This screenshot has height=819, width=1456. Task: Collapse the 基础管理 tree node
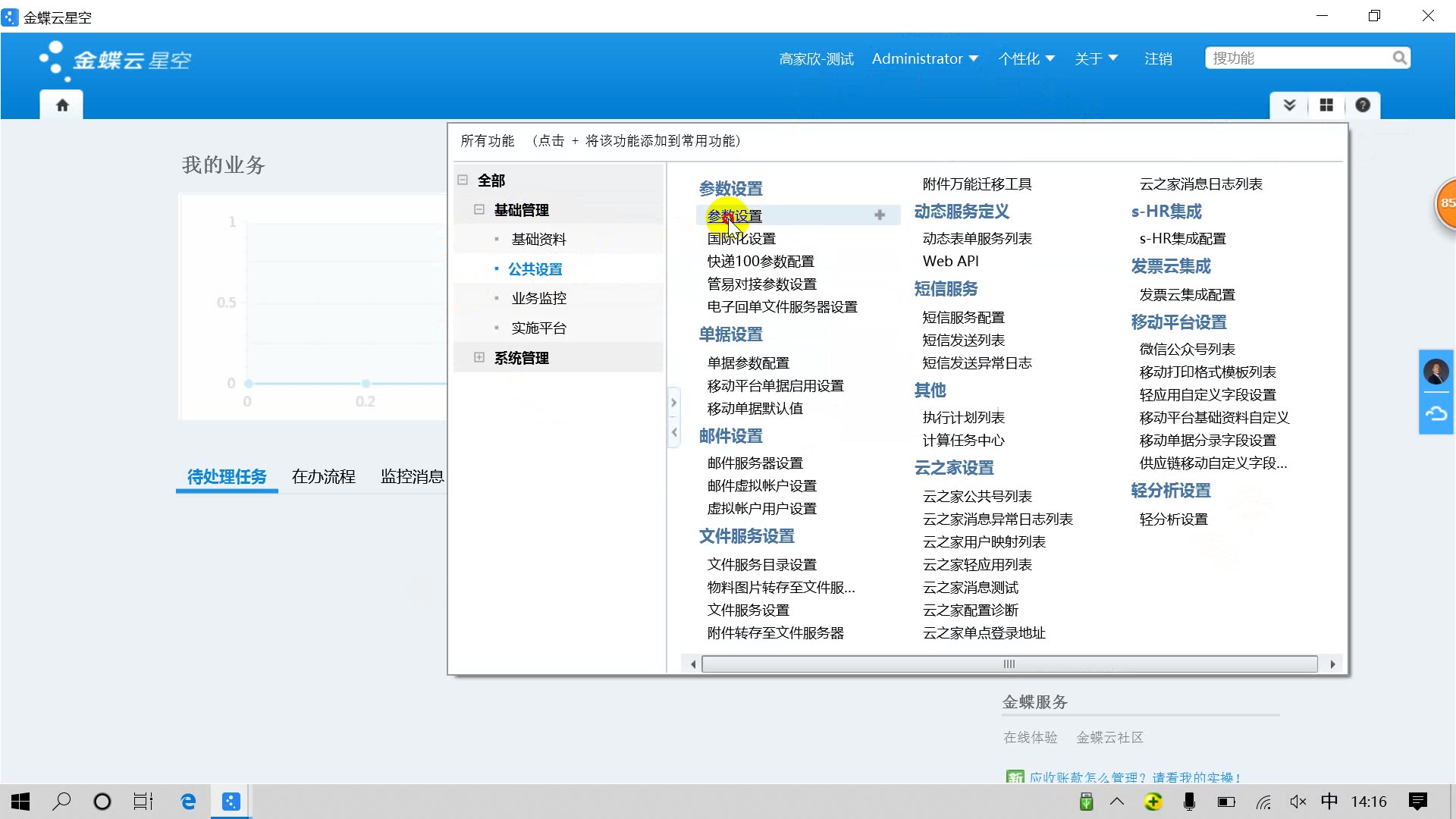pyautogui.click(x=479, y=209)
